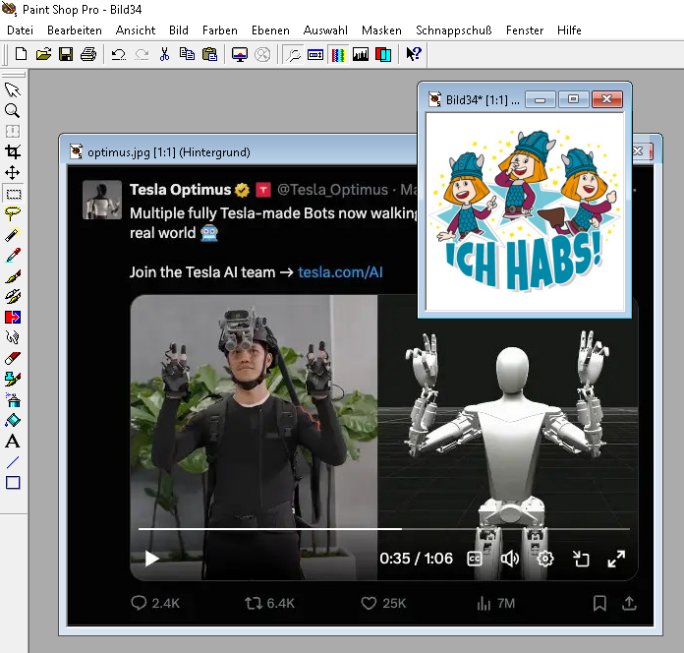The image size is (684, 653).
Task: Maximize the Bild34 image window
Action: tap(573, 99)
